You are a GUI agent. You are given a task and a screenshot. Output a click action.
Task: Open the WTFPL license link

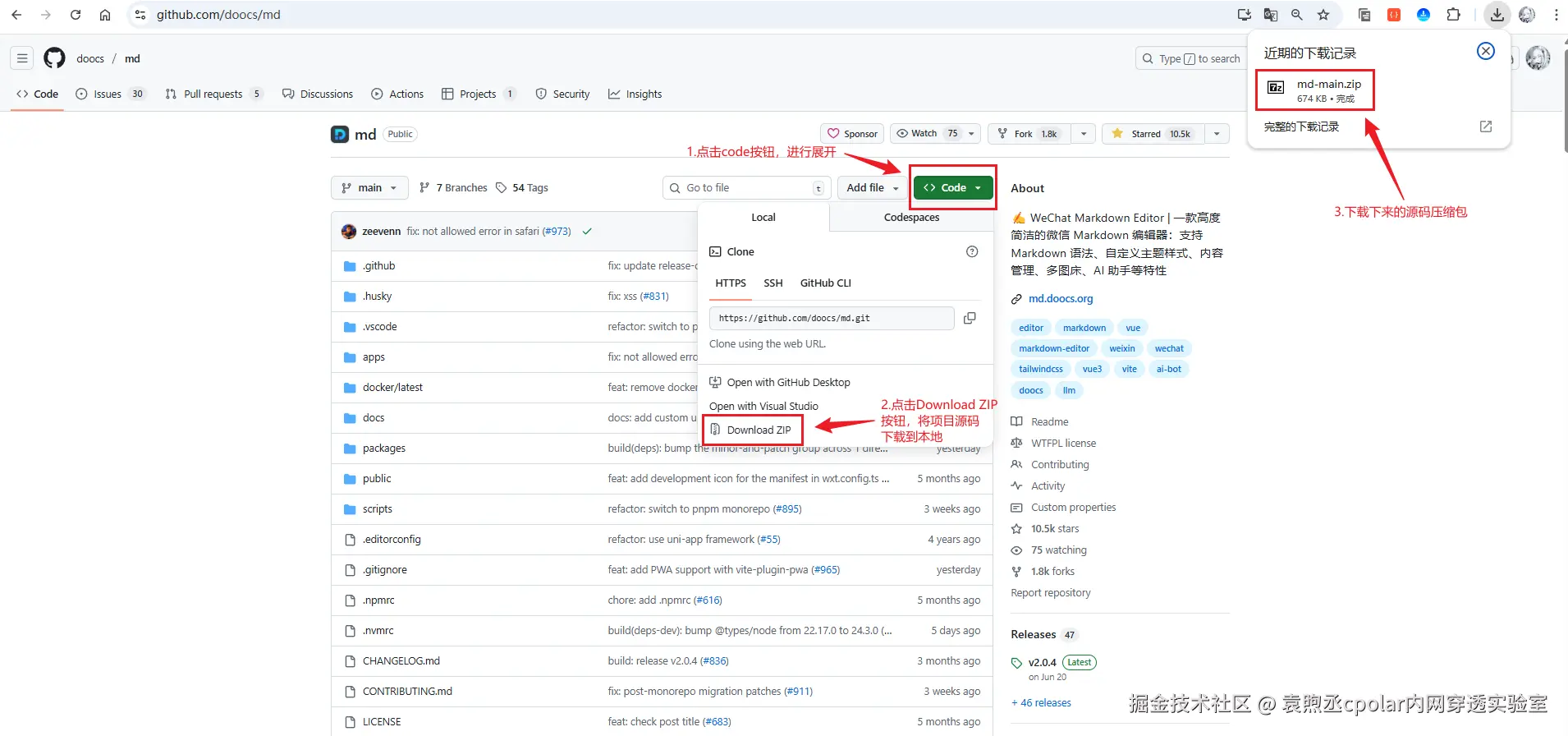tap(1063, 444)
